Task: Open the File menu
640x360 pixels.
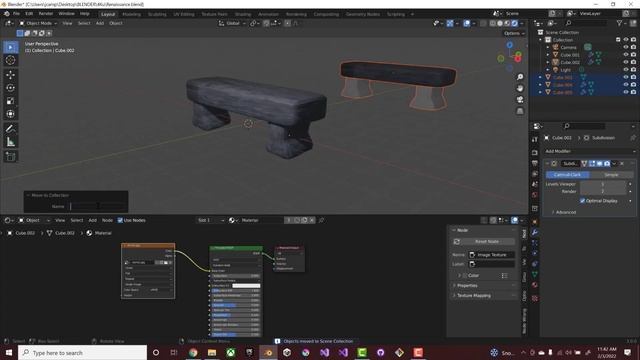Action: coord(16,14)
